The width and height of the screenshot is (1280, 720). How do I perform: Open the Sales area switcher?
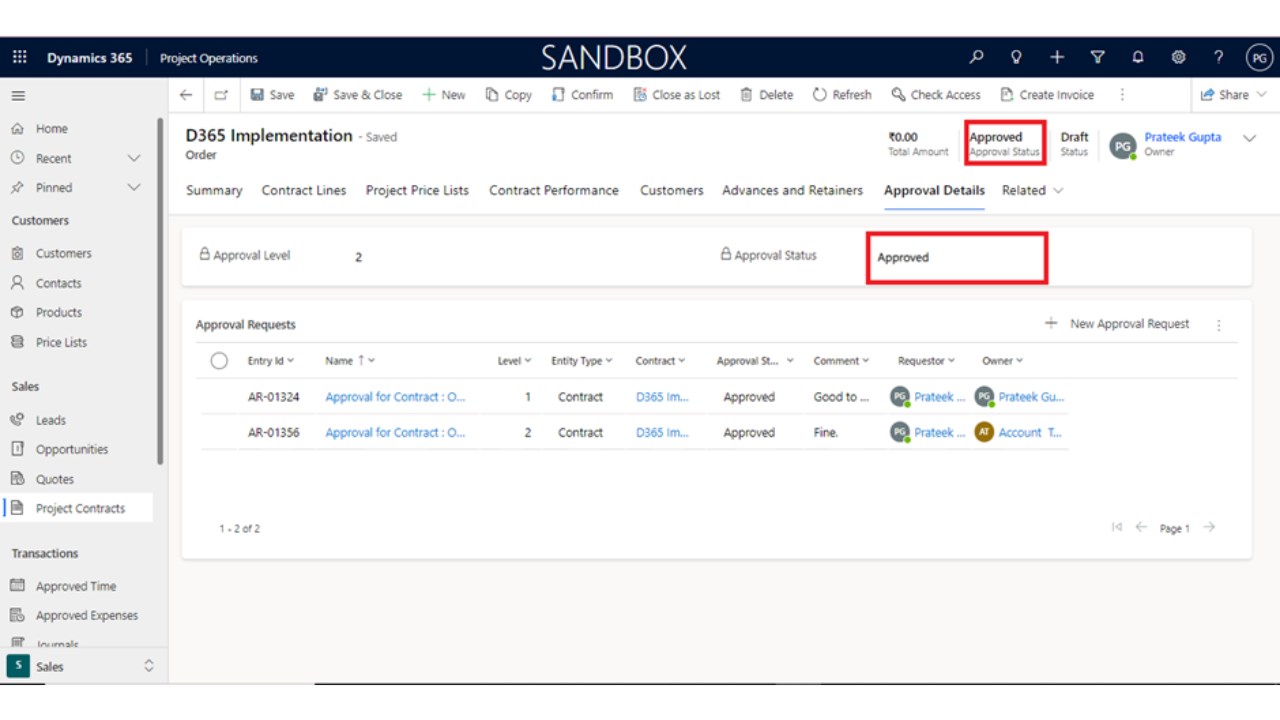[x=84, y=666]
